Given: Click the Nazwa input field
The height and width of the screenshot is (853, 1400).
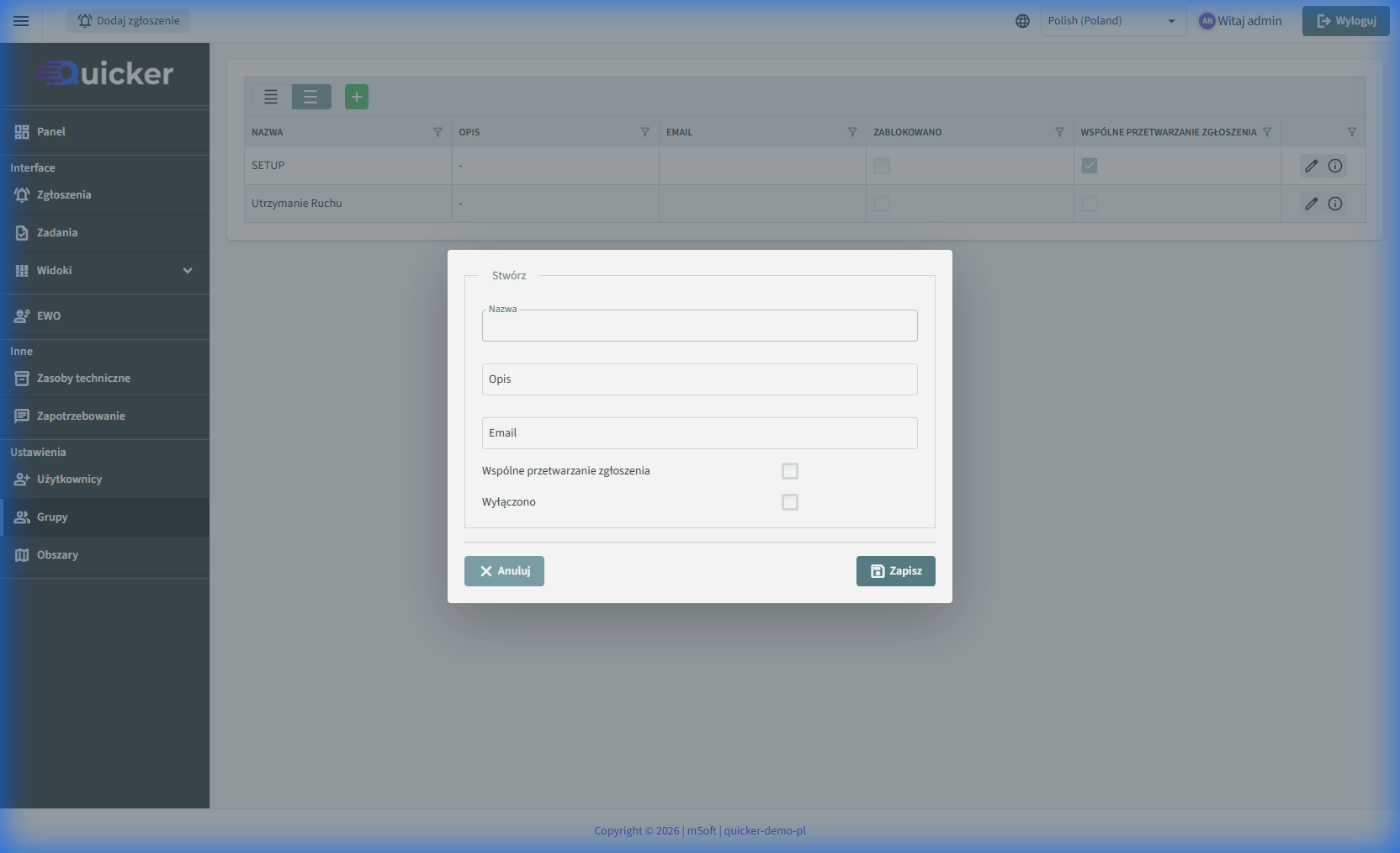Looking at the screenshot, I should click(x=699, y=327).
